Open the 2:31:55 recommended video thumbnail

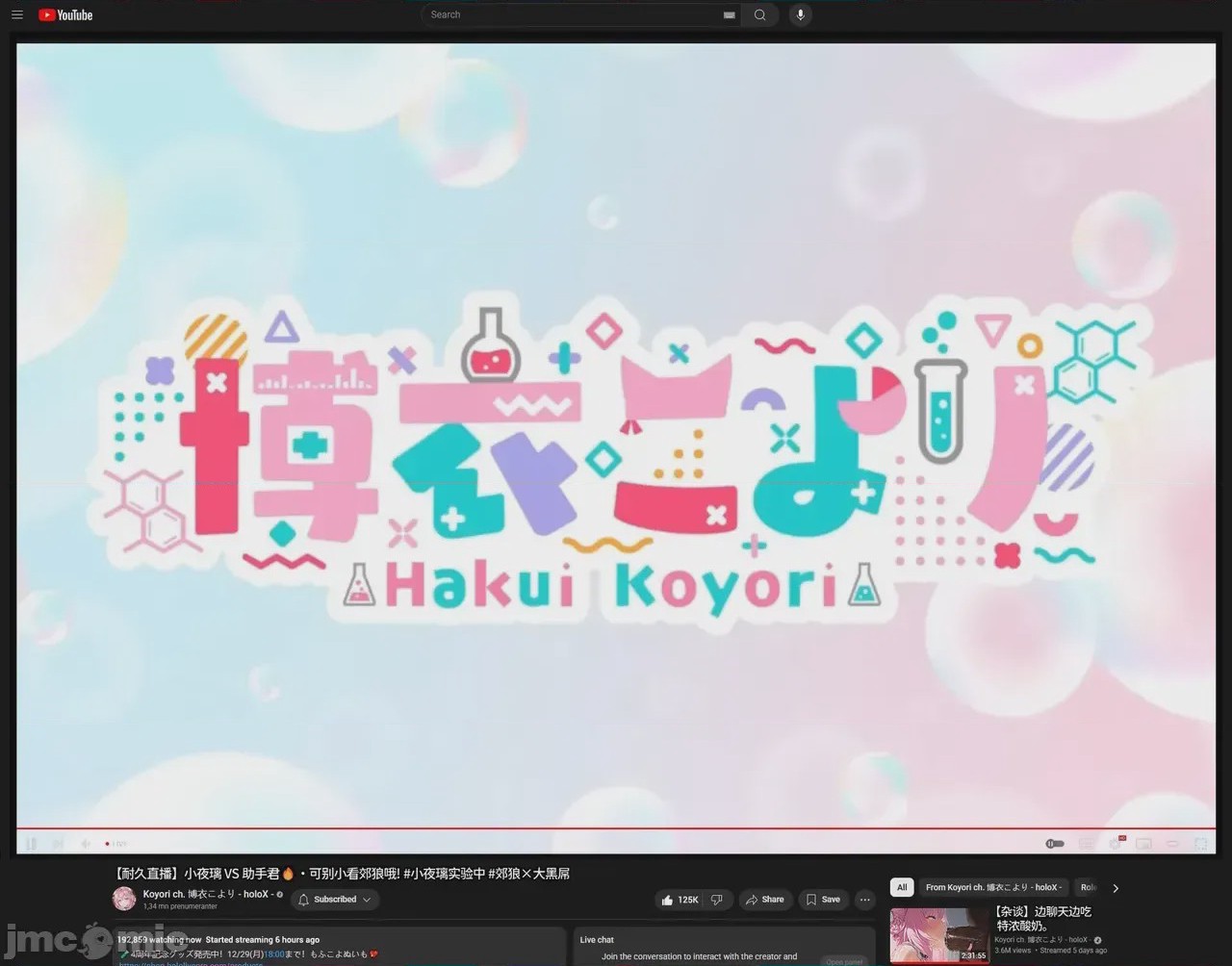coord(939,935)
